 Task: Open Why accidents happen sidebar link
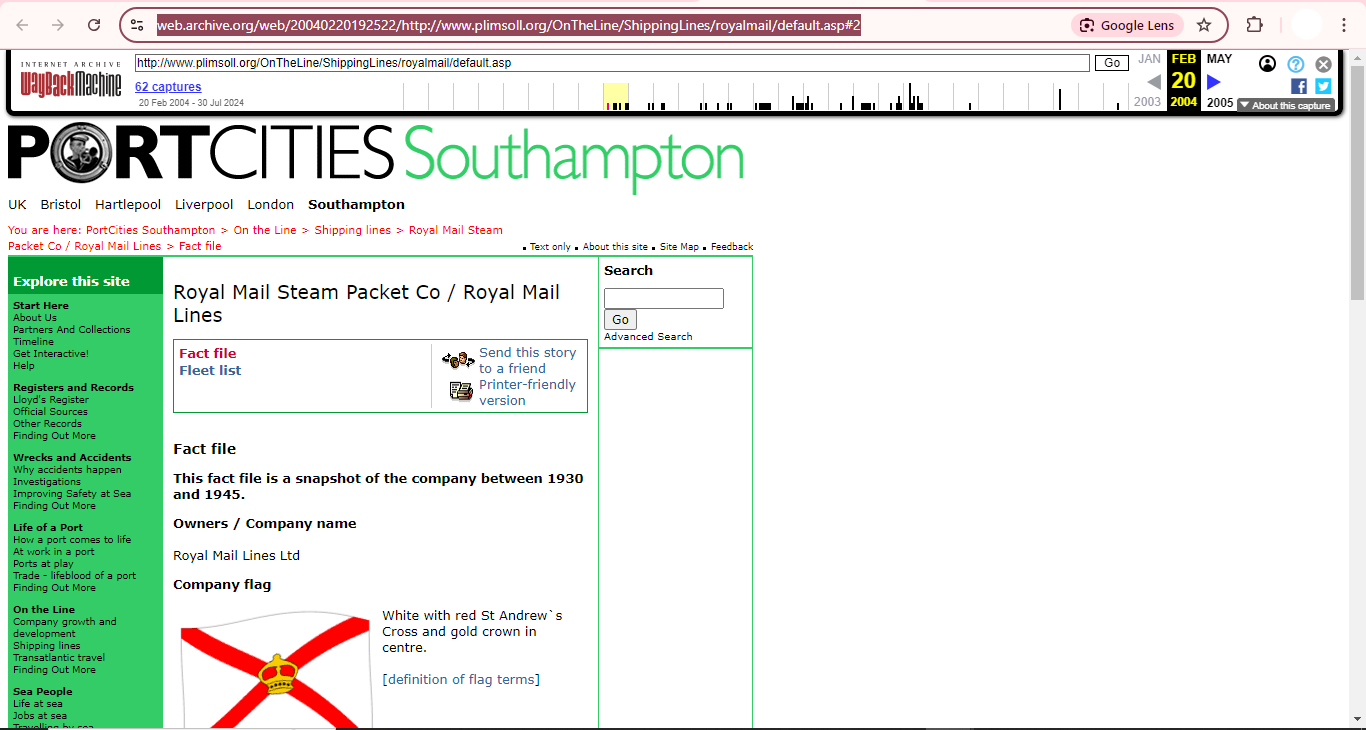tap(67, 470)
